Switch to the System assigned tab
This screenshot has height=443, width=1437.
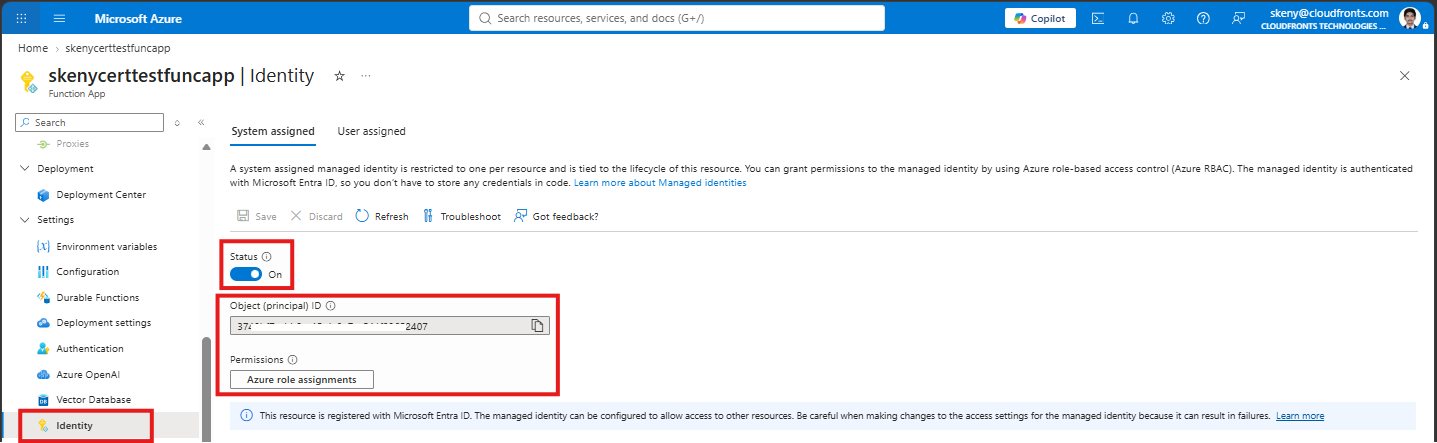[272, 131]
